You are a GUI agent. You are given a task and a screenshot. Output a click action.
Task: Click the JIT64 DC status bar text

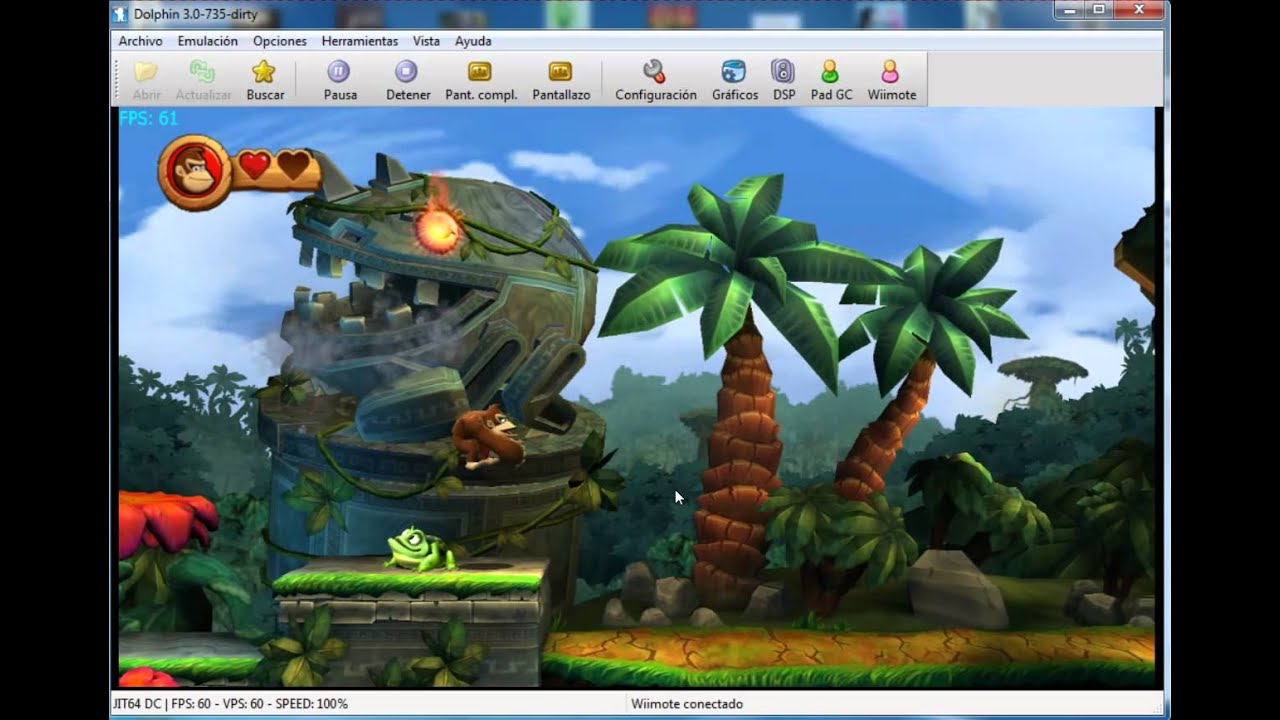click(231, 704)
